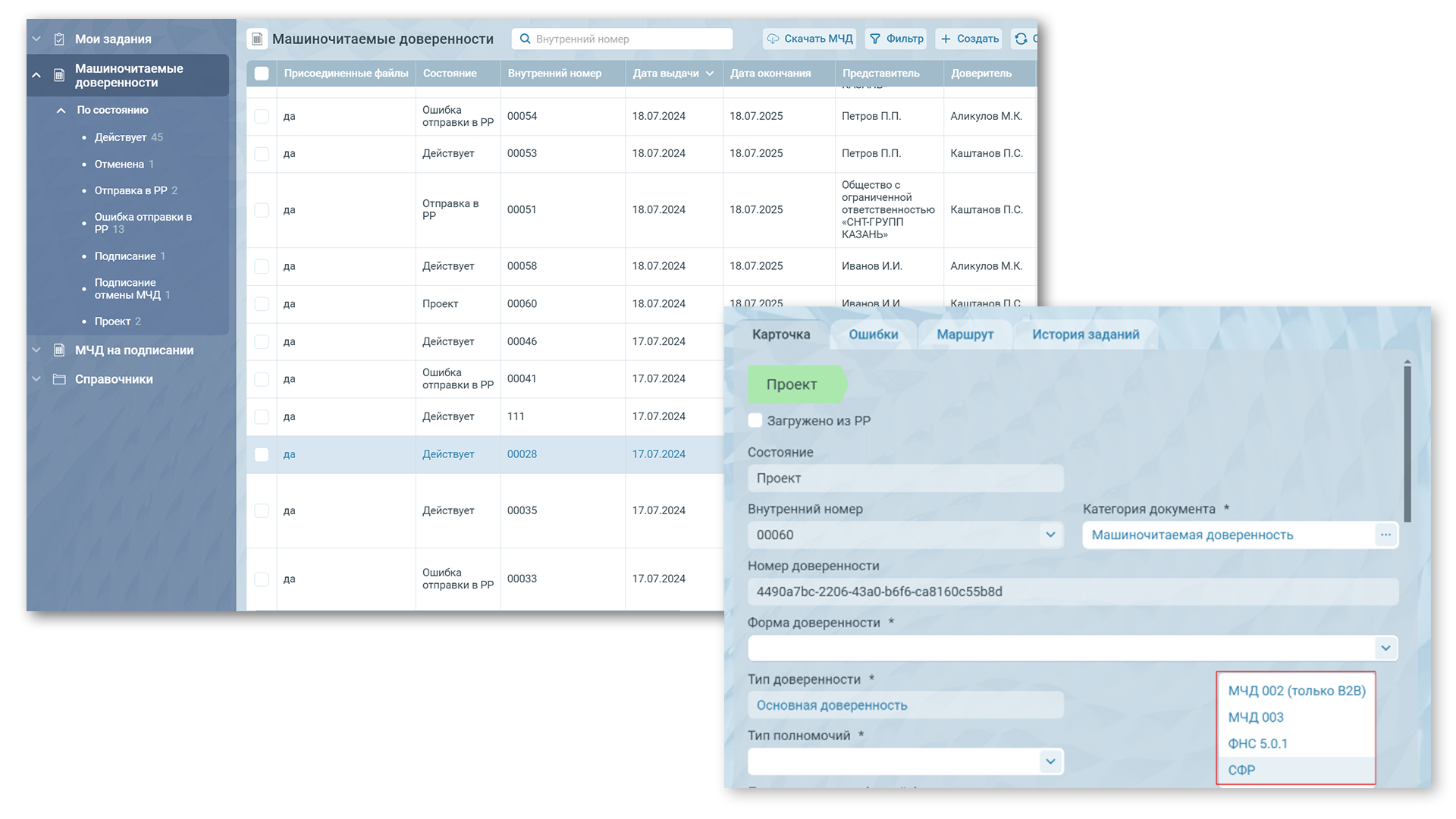Collapse the По состоянию tree node
This screenshot has width=1456, height=819.
coord(61,111)
